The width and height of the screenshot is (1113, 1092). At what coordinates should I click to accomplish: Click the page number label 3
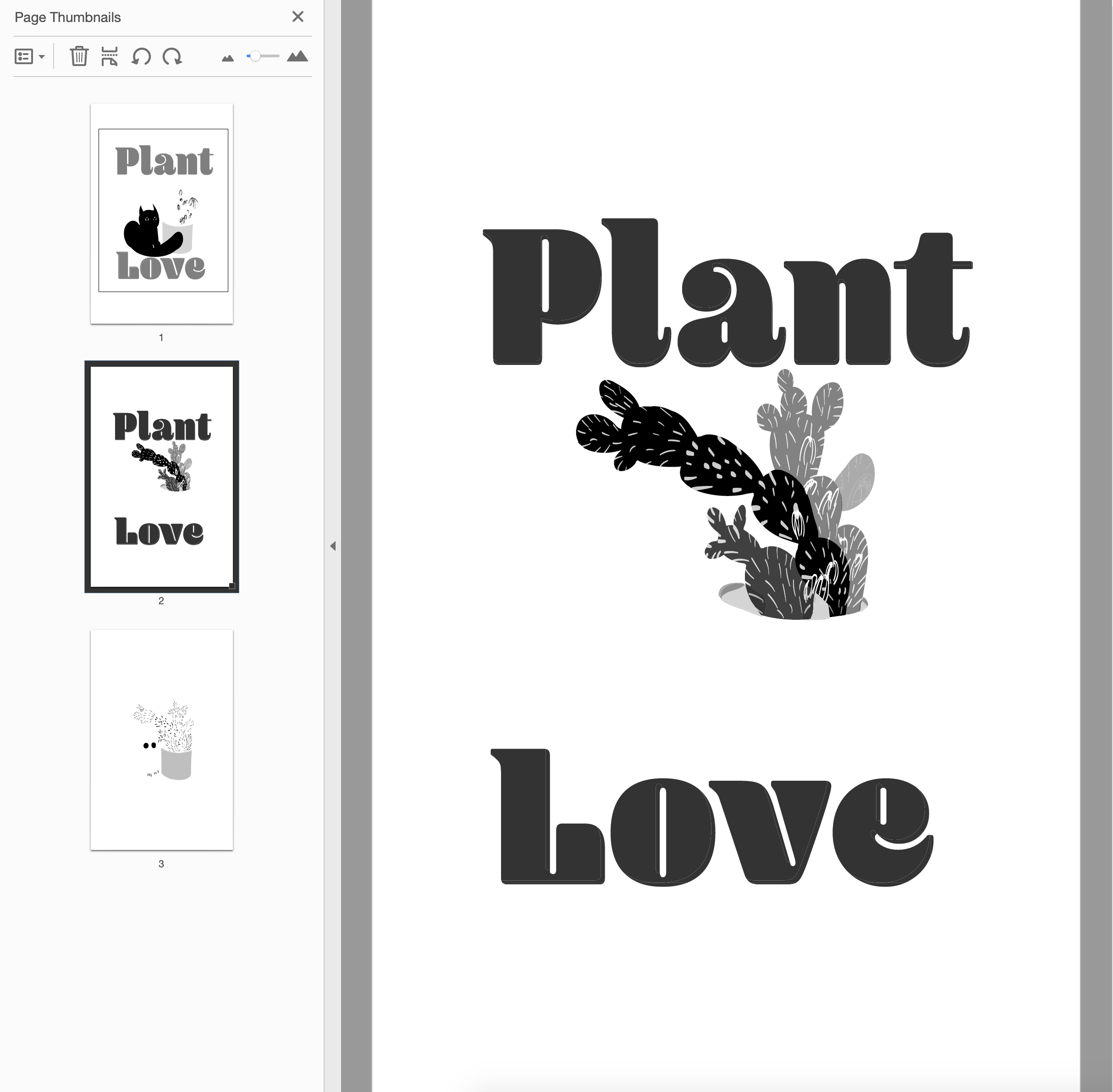[x=161, y=864]
